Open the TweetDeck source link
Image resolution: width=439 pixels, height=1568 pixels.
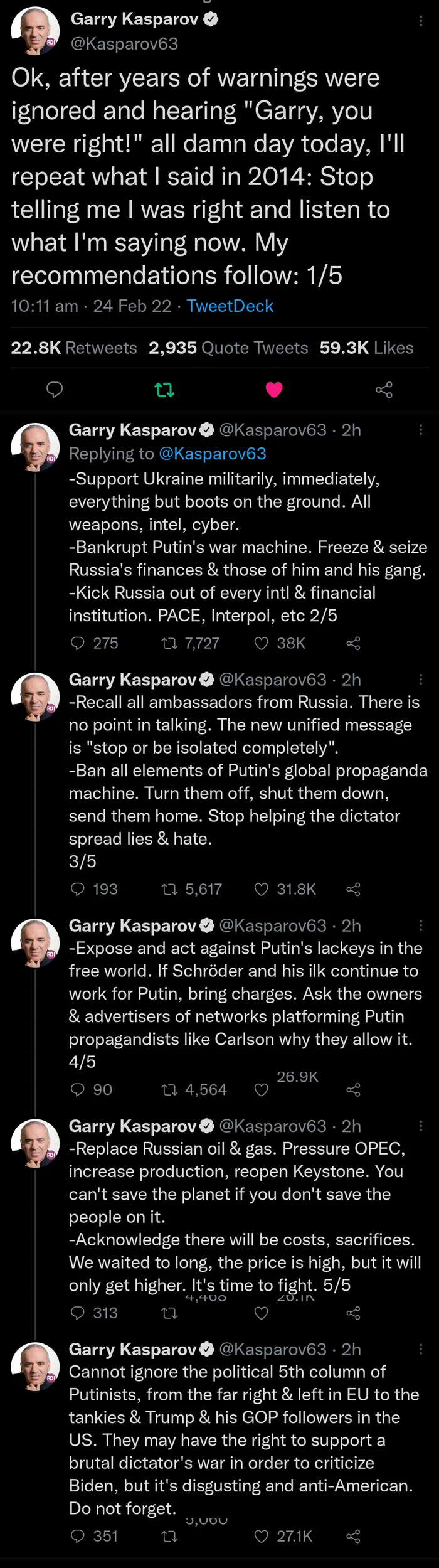(230, 306)
